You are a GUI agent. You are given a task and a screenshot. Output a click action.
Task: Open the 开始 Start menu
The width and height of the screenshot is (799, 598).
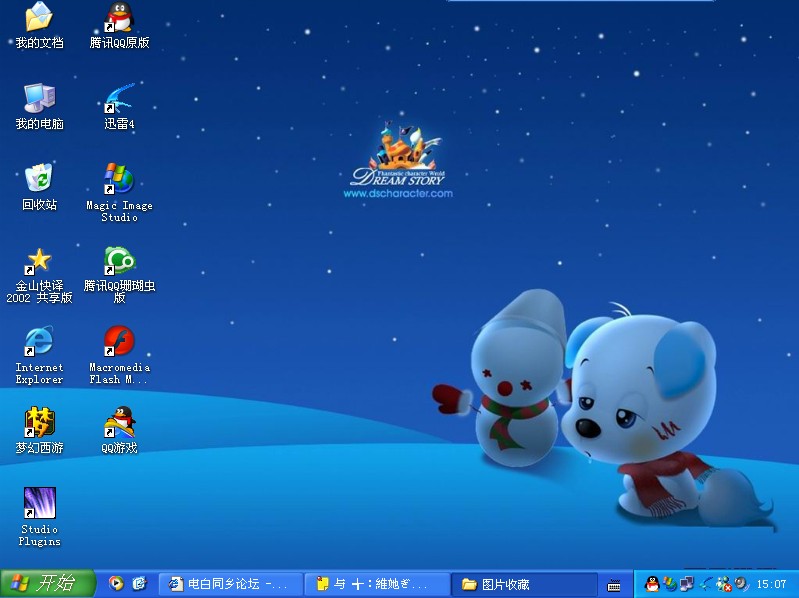(47, 583)
